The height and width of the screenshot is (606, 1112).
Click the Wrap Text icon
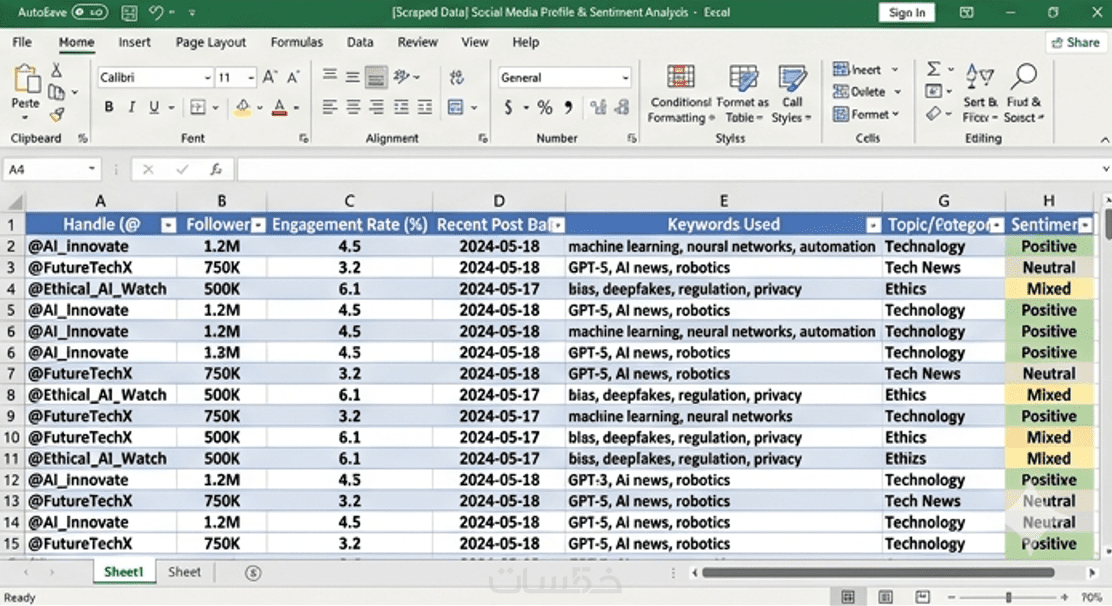pyautogui.click(x=457, y=77)
